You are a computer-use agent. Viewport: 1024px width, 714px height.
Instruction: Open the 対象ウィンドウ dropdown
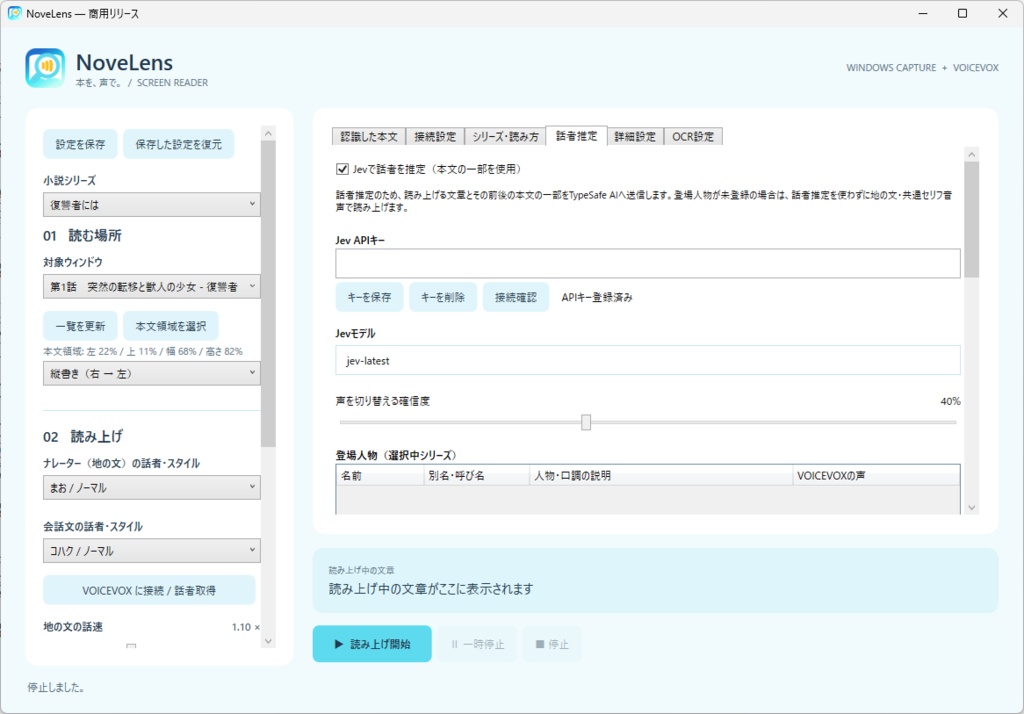coord(152,286)
